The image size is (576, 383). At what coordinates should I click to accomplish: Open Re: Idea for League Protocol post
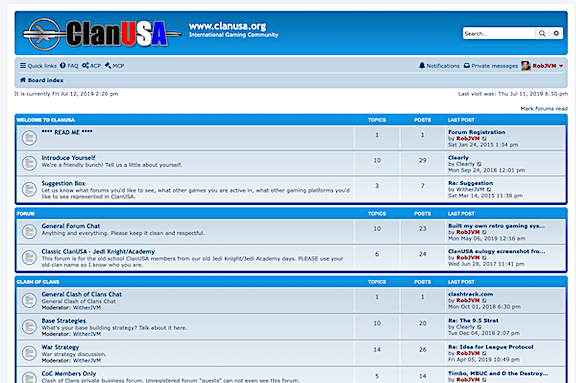tap(491, 347)
